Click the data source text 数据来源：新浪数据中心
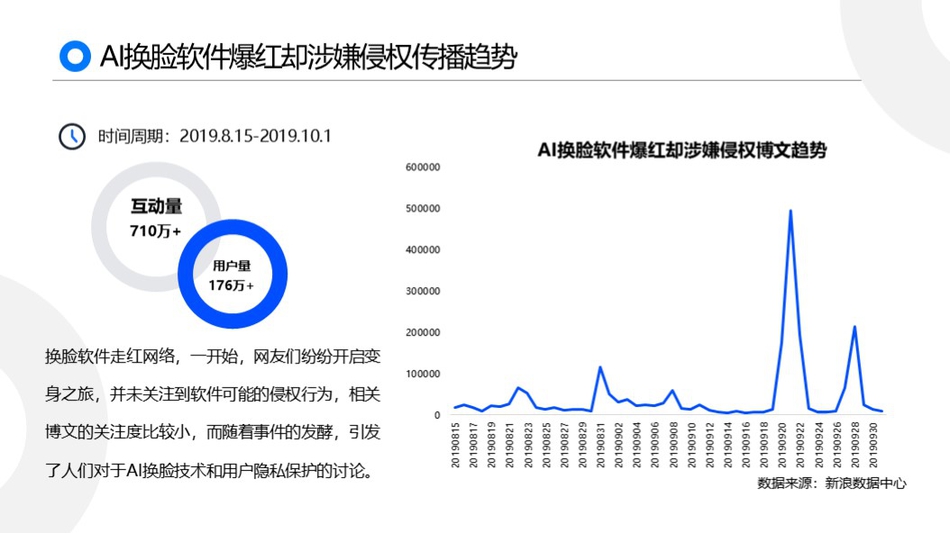The width and height of the screenshot is (950, 533). [x=832, y=483]
